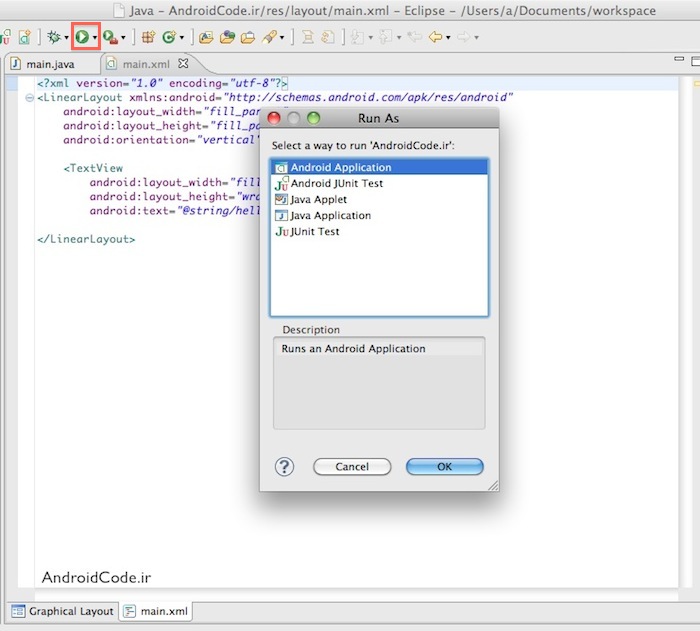
Task: Click the Debug bug icon
Action: [53, 37]
